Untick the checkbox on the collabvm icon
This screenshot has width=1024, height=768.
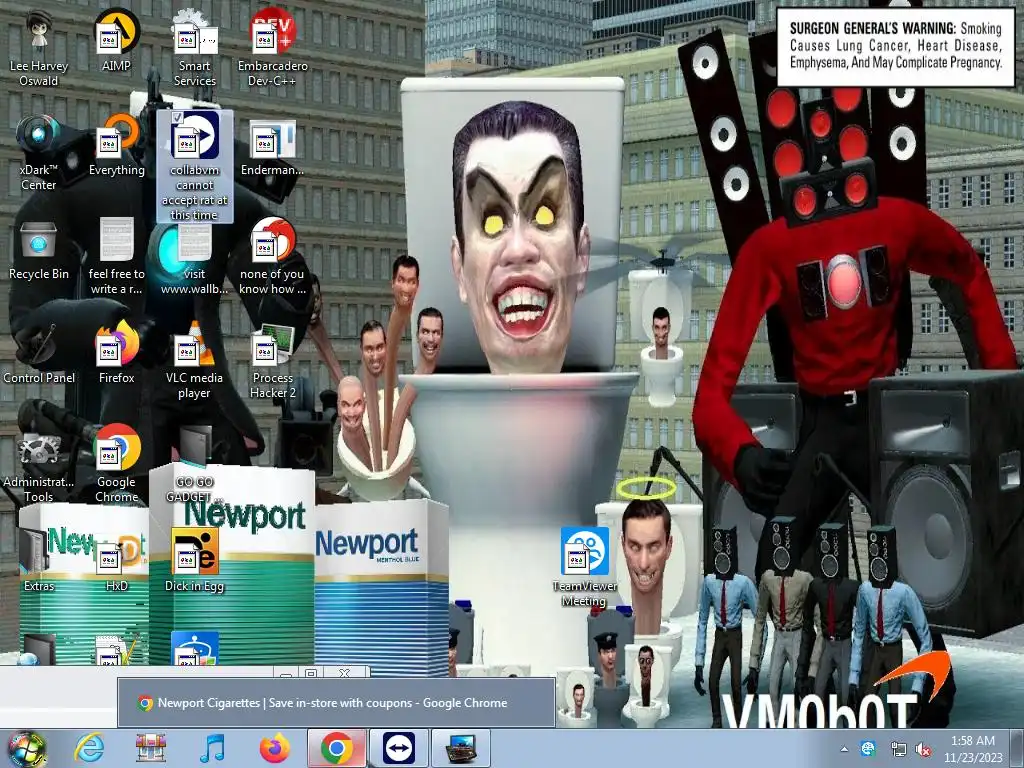pos(176,118)
